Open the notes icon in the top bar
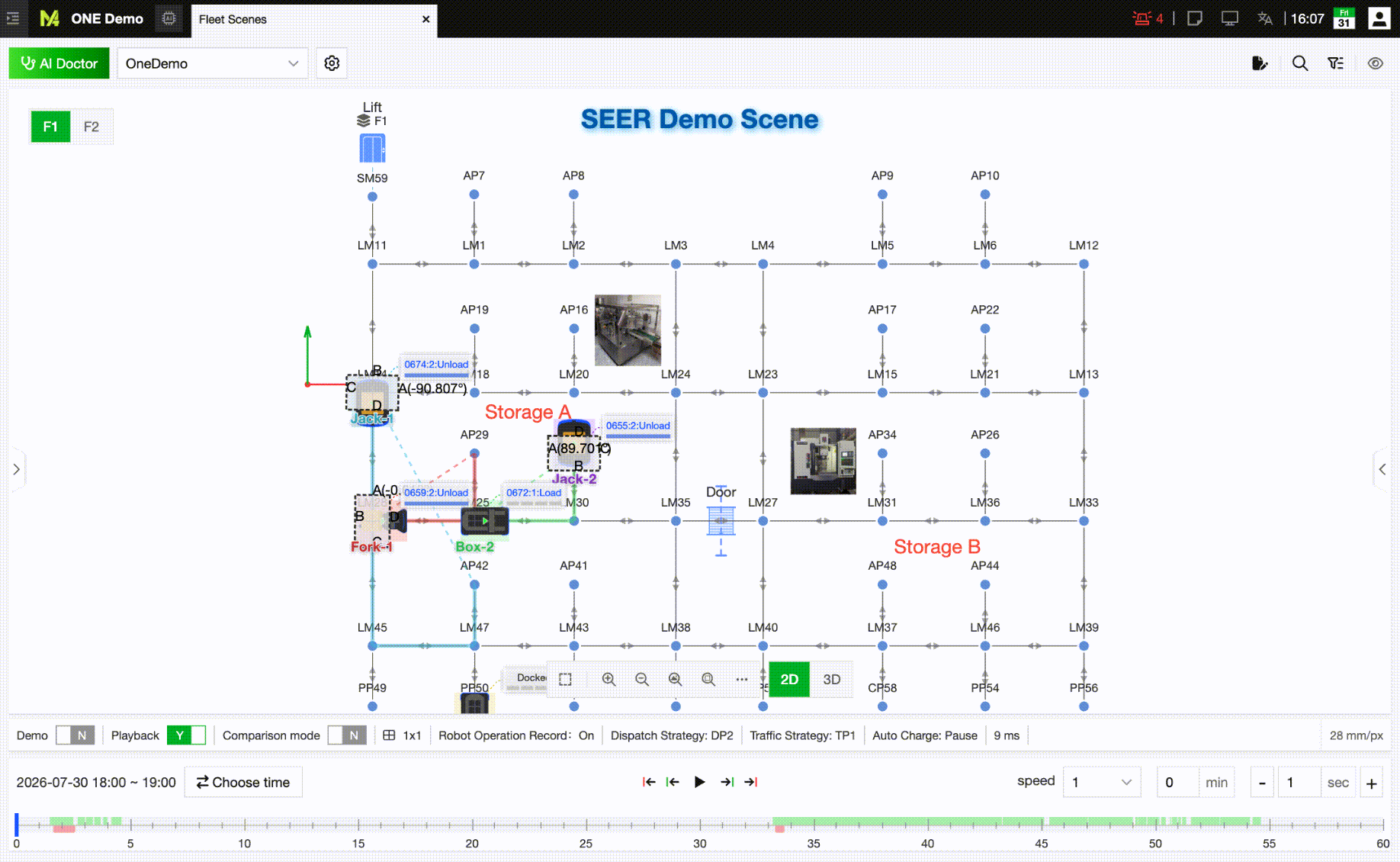This screenshot has width=1400, height=862. 1195,18
